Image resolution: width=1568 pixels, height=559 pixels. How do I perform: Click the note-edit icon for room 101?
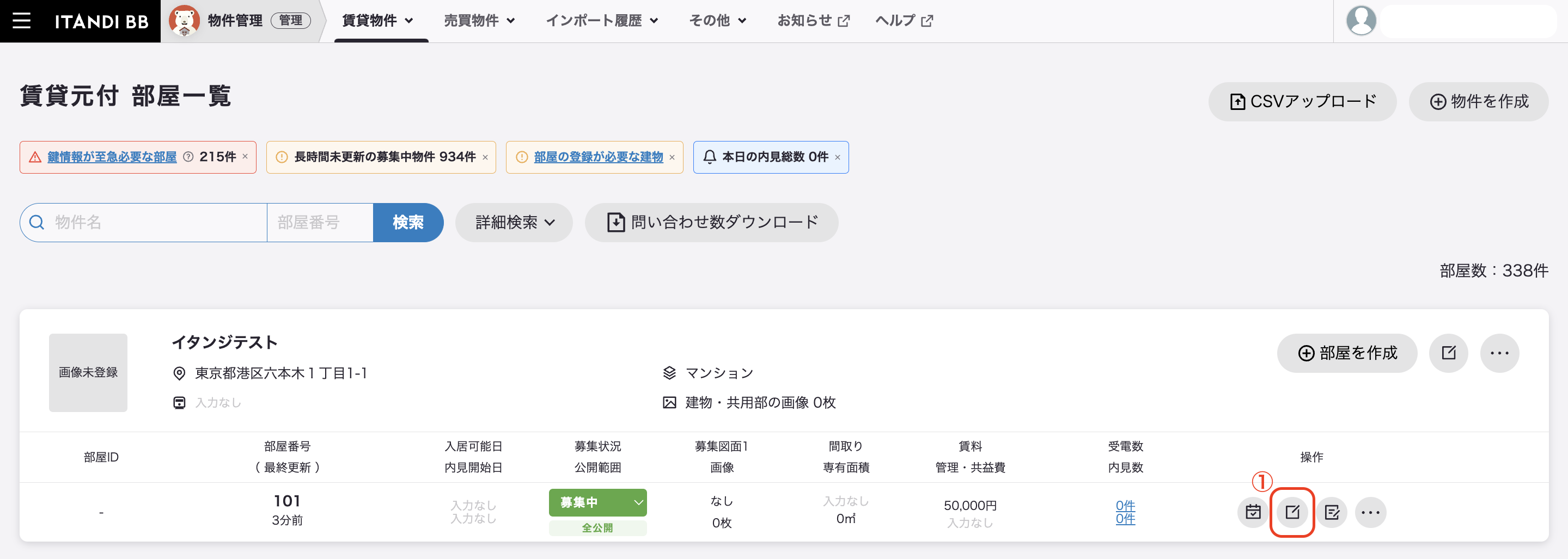point(1332,512)
